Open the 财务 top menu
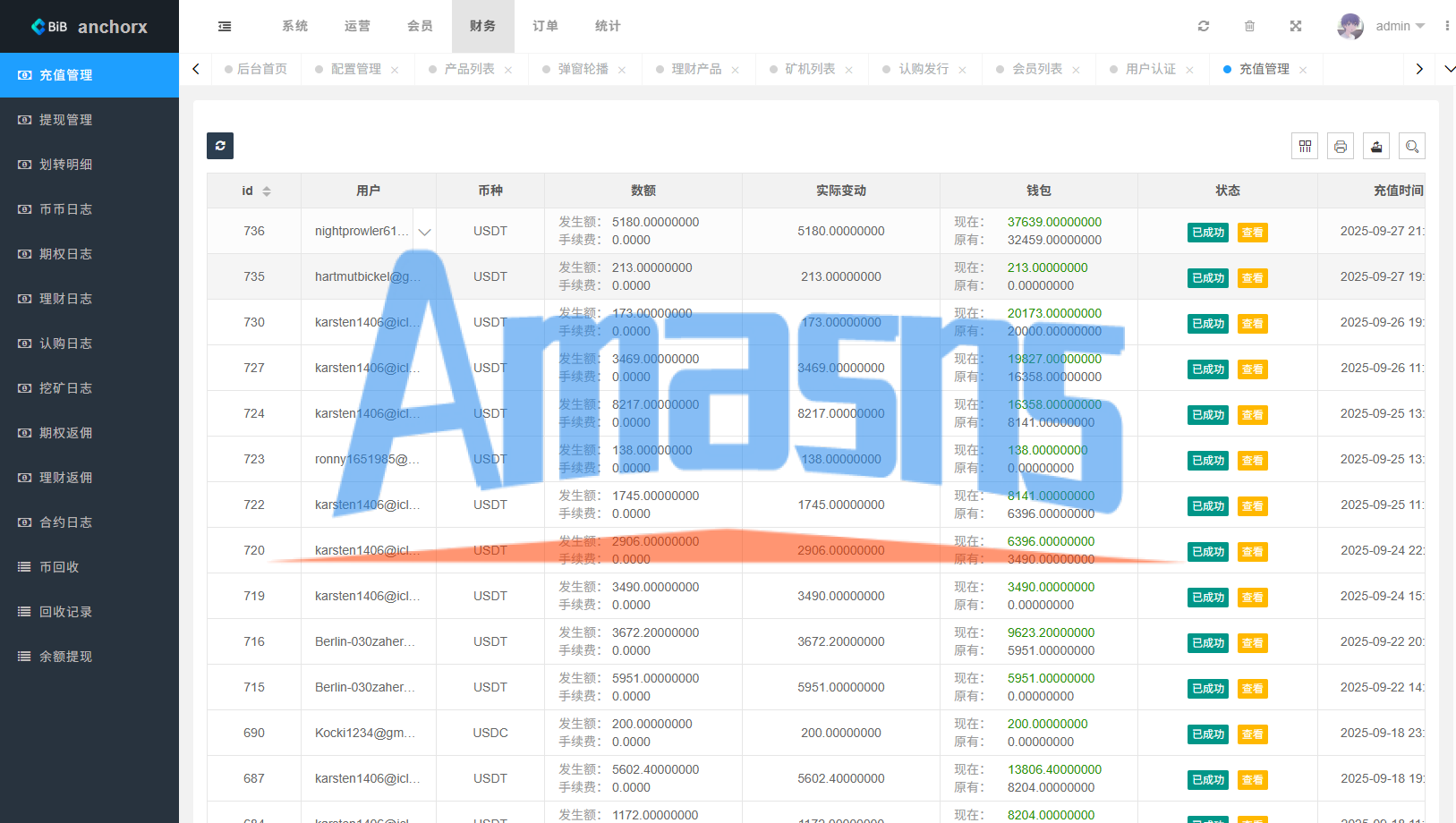 point(483,26)
